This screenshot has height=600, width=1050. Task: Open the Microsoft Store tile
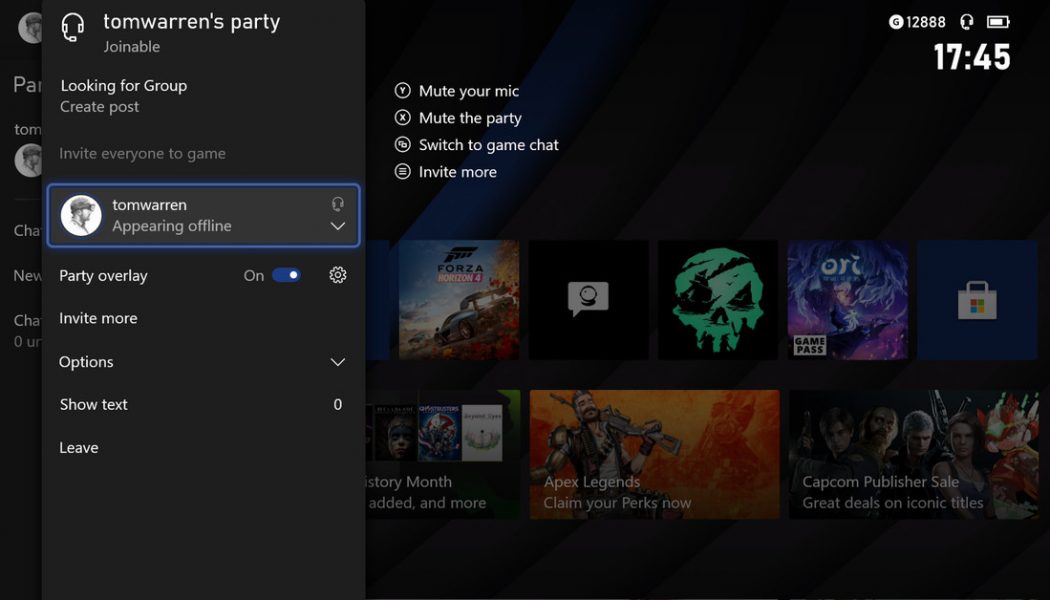click(x=977, y=298)
